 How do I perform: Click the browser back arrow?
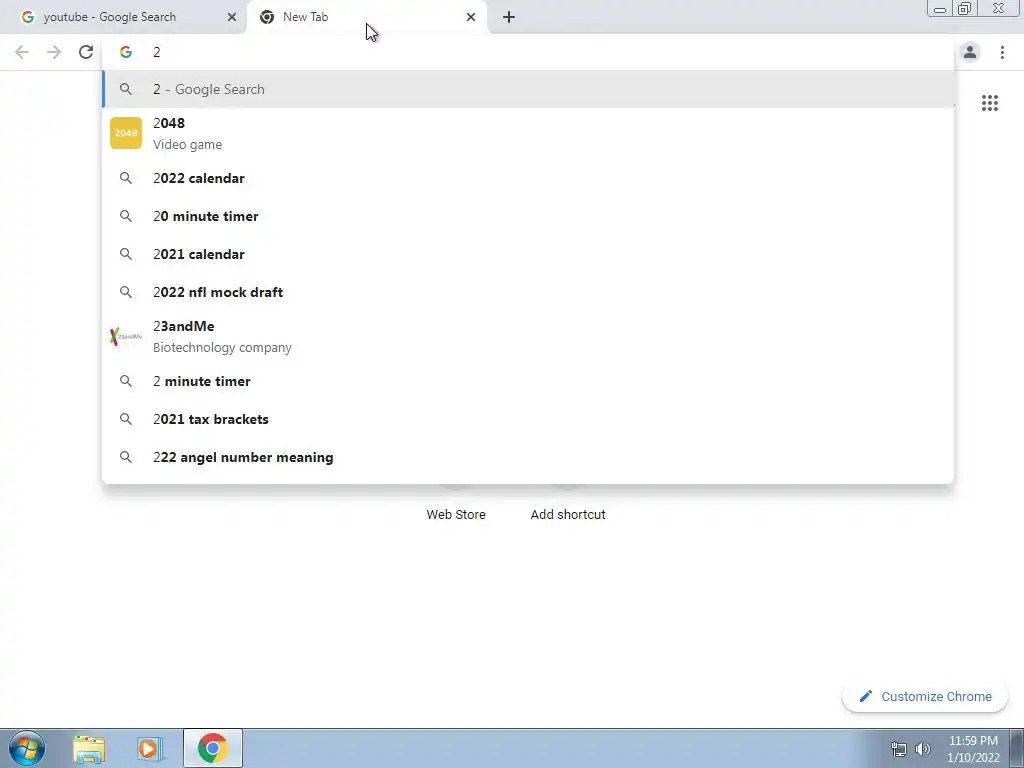tap(22, 52)
